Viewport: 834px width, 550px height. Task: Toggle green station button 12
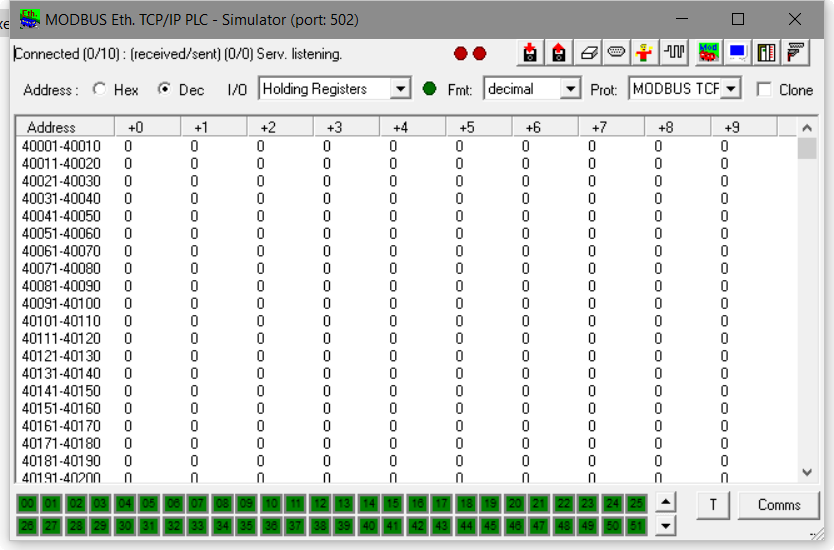pyautogui.click(x=320, y=503)
